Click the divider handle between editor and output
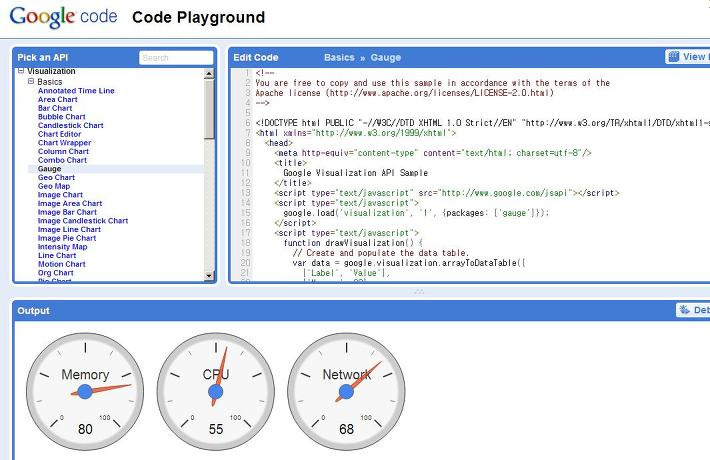This screenshot has height=460, width=710. coord(419,292)
